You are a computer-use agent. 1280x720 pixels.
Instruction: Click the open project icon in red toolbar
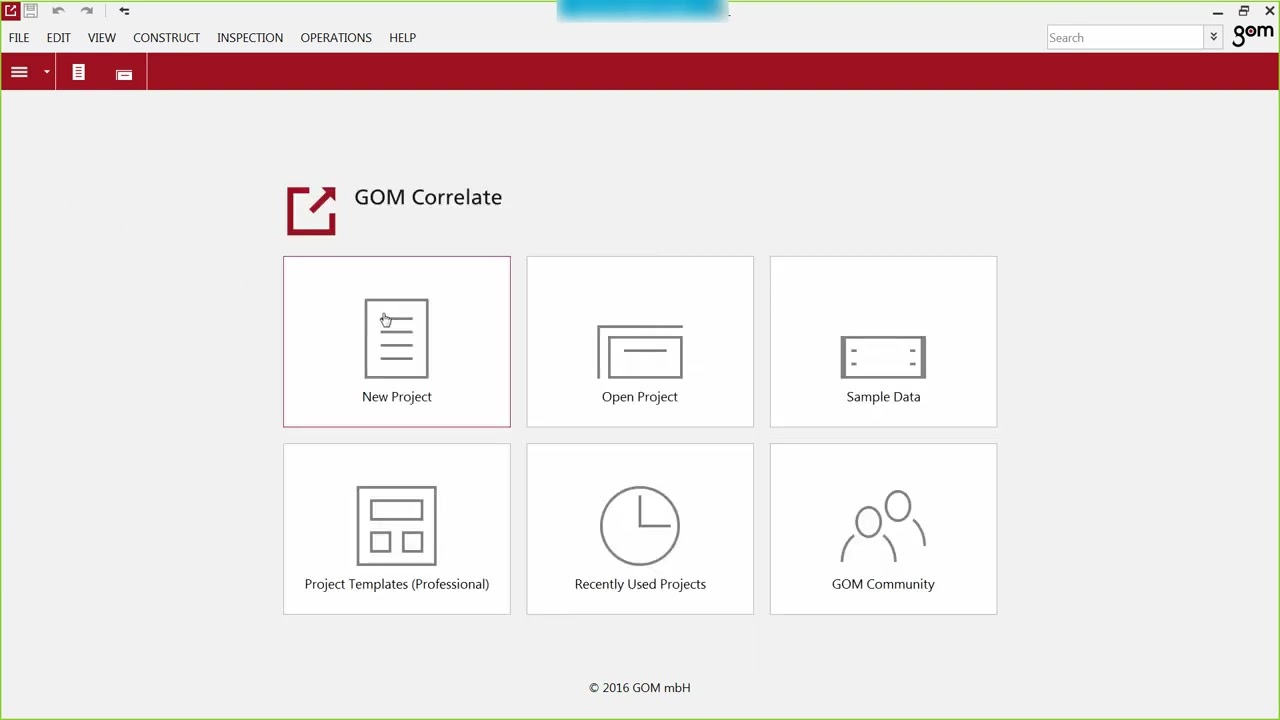click(x=124, y=73)
